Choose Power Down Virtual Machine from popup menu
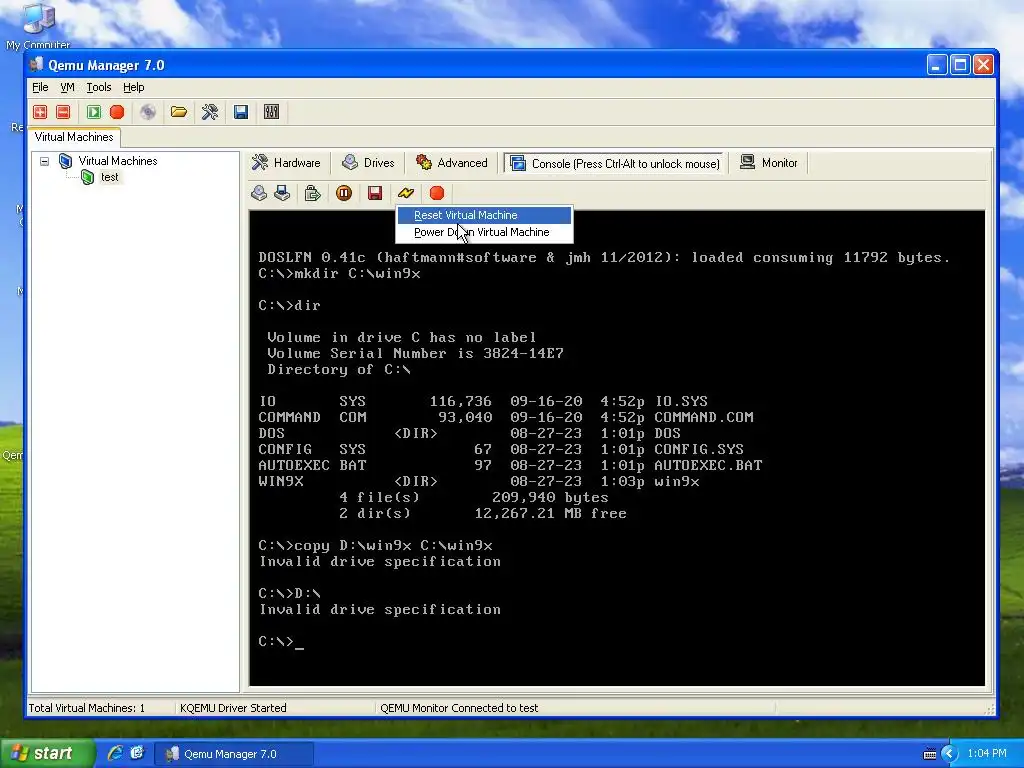This screenshot has height=768, width=1024. pos(485,232)
